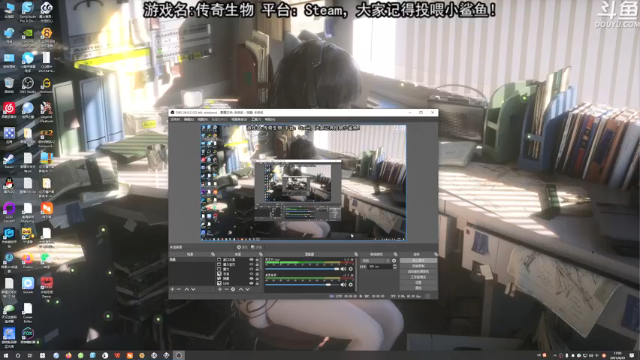Adjust the desktop audio volume slider
Viewport: 640px width, 360px height.
click(302, 269)
